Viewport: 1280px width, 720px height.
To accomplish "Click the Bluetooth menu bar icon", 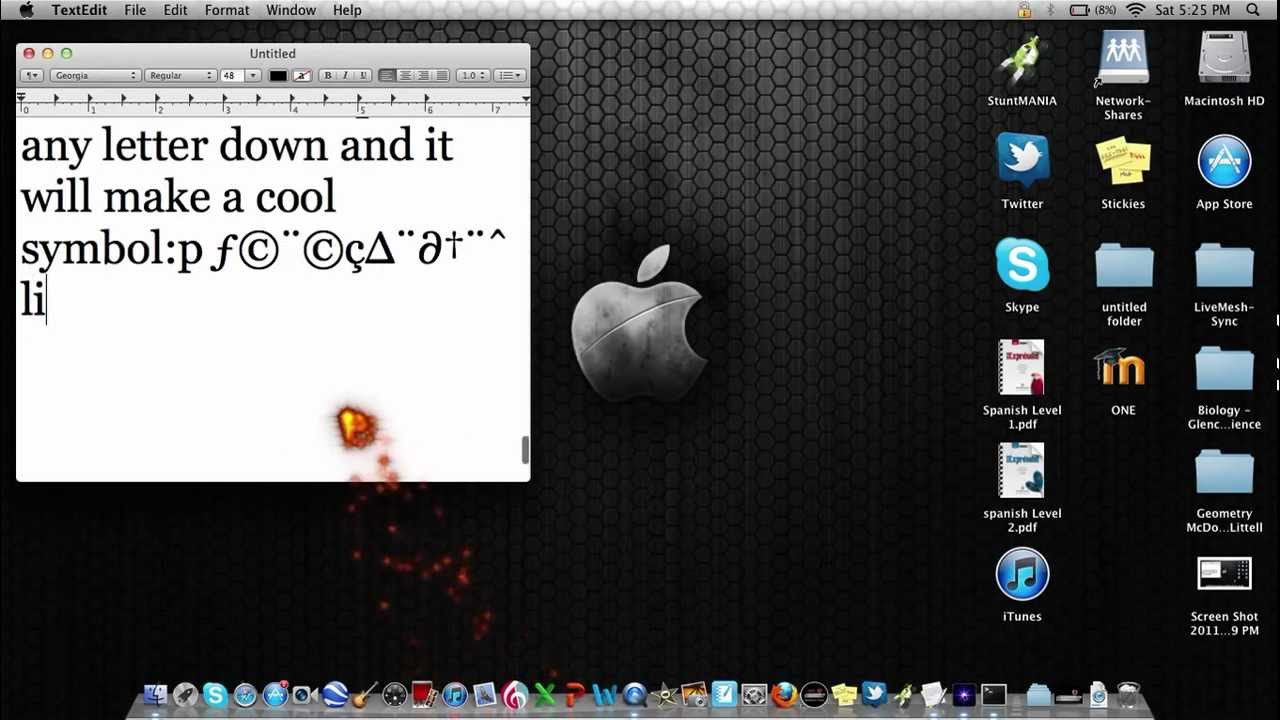I will click(x=1051, y=10).
